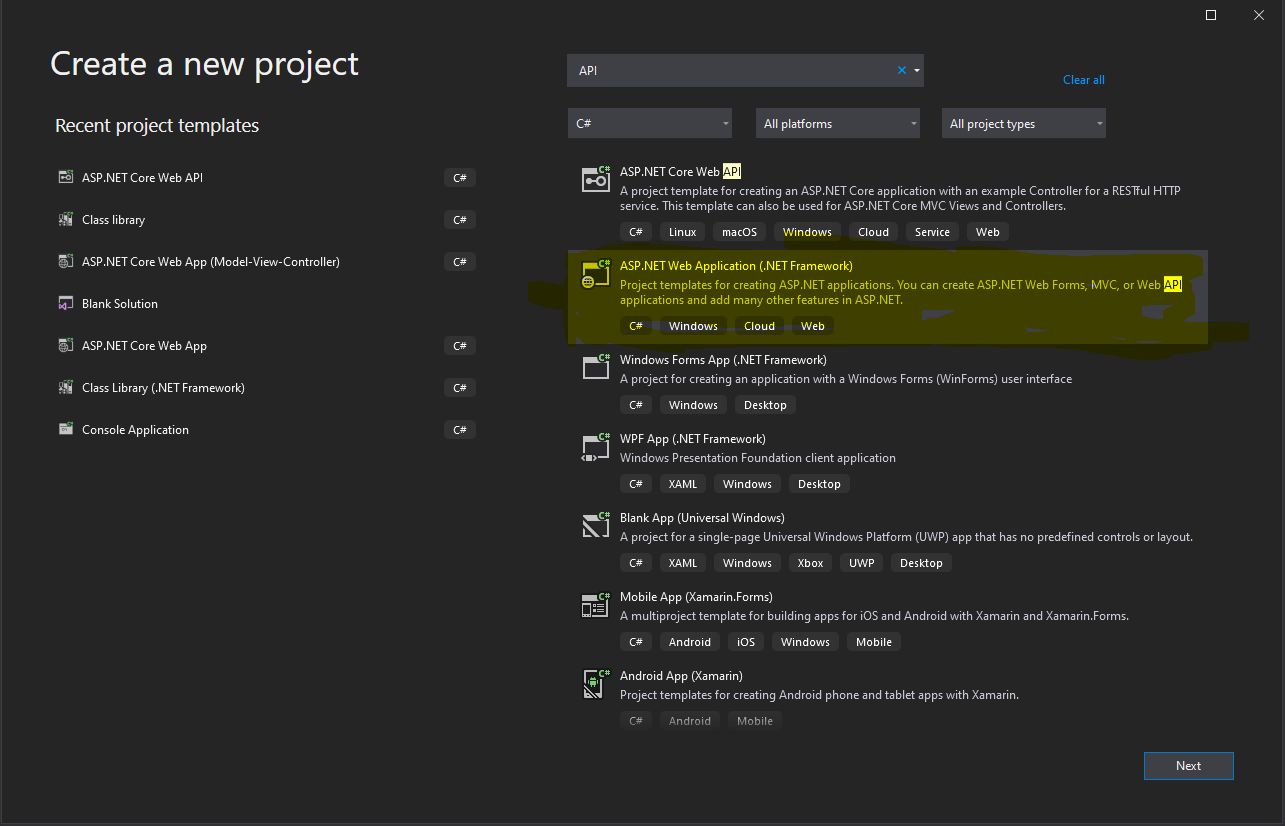
Task: Click the UWP tag under Blank App
Action: (x=862, y=563)
